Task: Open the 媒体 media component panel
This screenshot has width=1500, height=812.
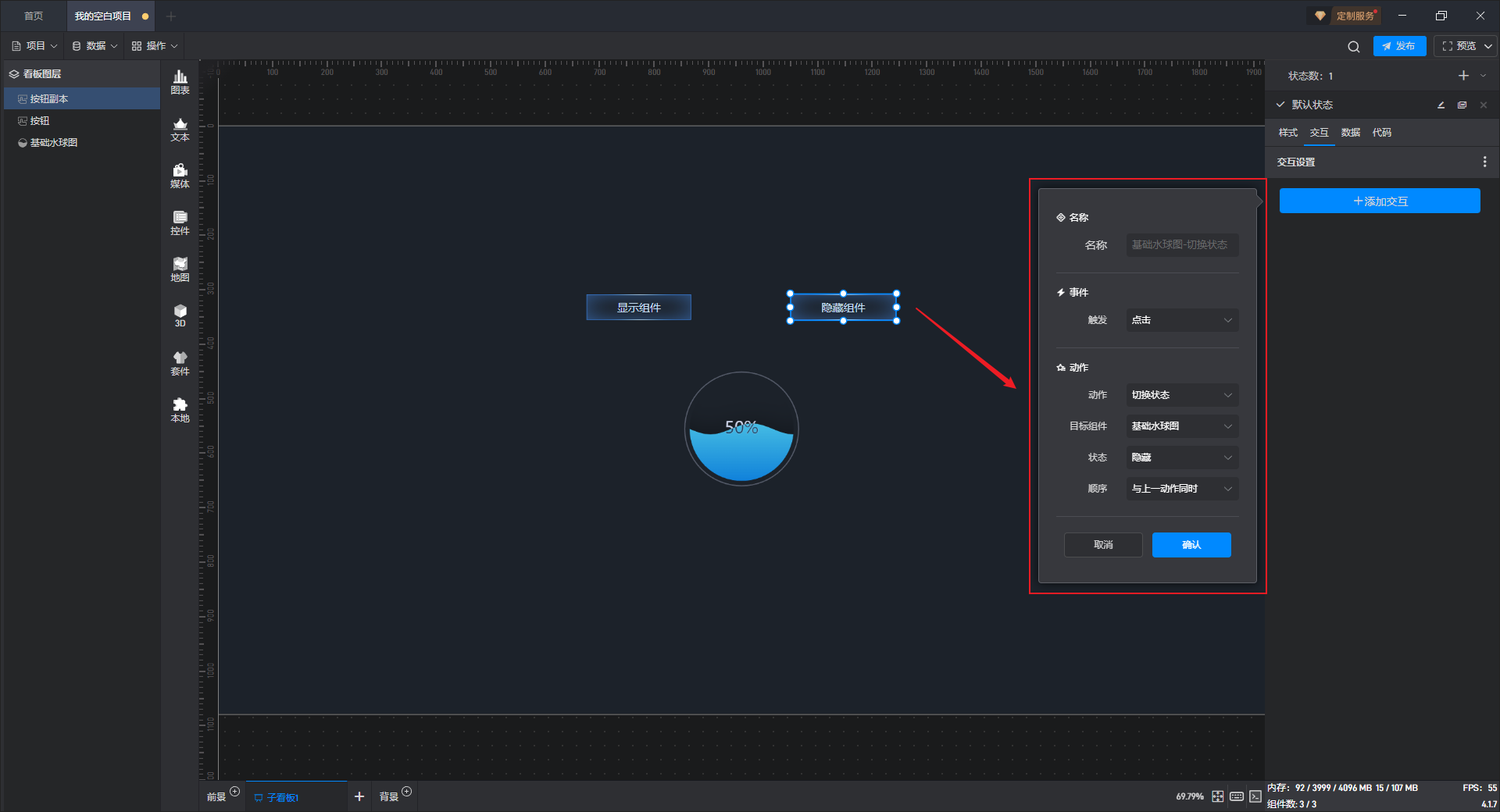Action: (180, 176)
